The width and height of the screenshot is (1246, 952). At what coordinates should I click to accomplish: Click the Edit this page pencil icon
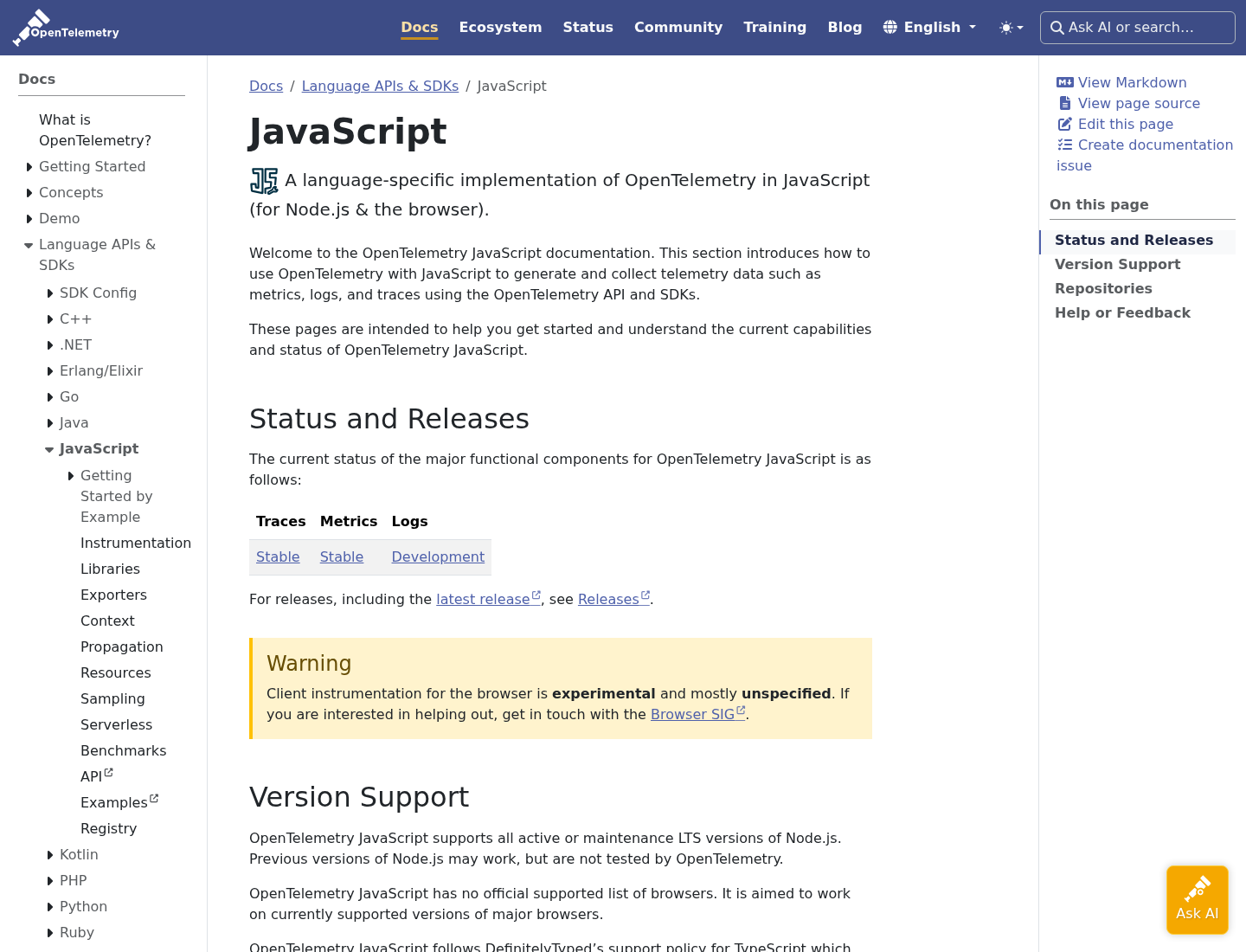click(x=1065, y=124)
